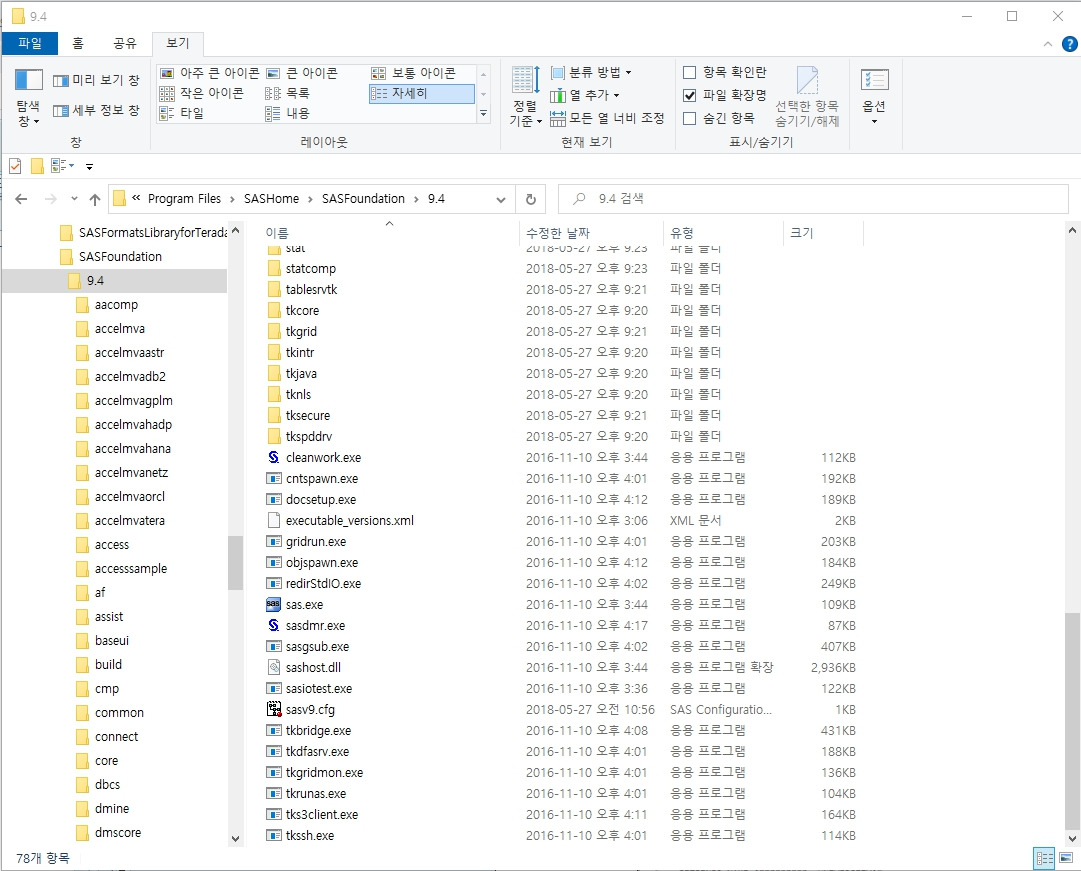Switch to the Share (공유) ribbon tab
This screenshot has height=871, width=1081.
point(125,43)
